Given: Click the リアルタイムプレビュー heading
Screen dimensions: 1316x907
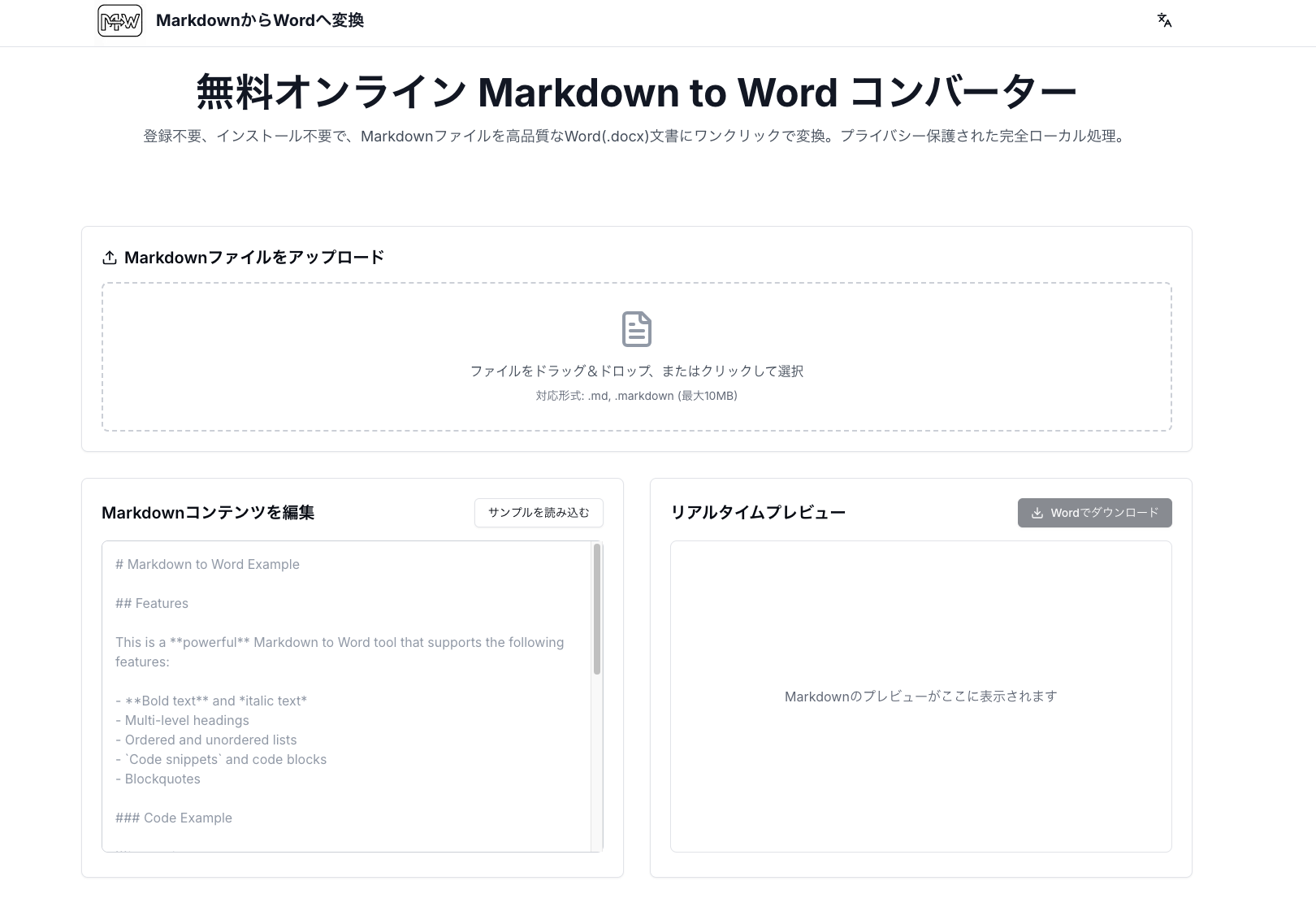Looking at the screenshot, I should [758, 513].
